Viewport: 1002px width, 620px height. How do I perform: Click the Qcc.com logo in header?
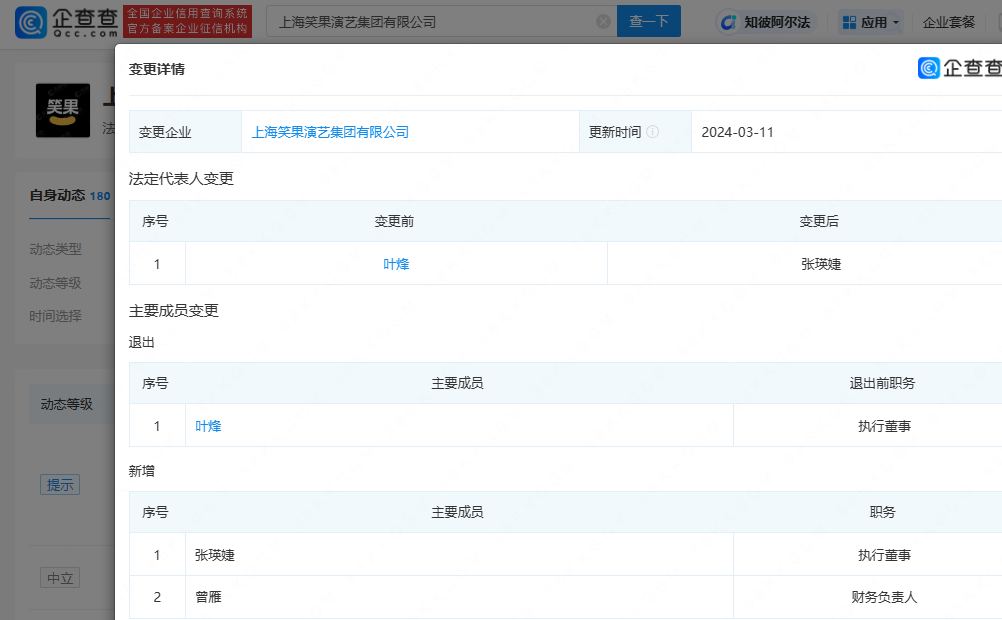click(x=66, y=22)
